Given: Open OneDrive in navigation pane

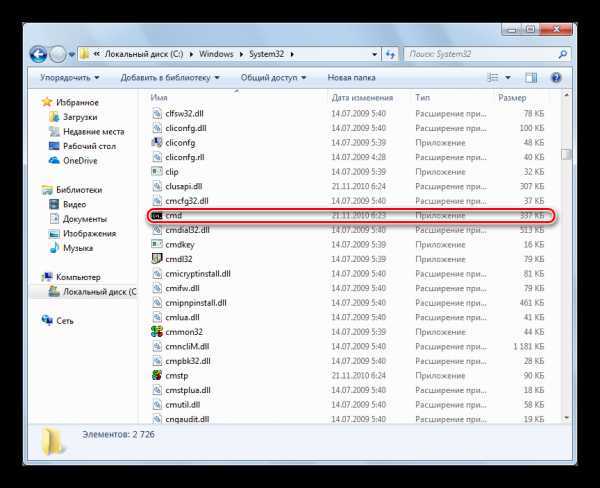Looking at the screenshot, I should click(x=73, y=160).
